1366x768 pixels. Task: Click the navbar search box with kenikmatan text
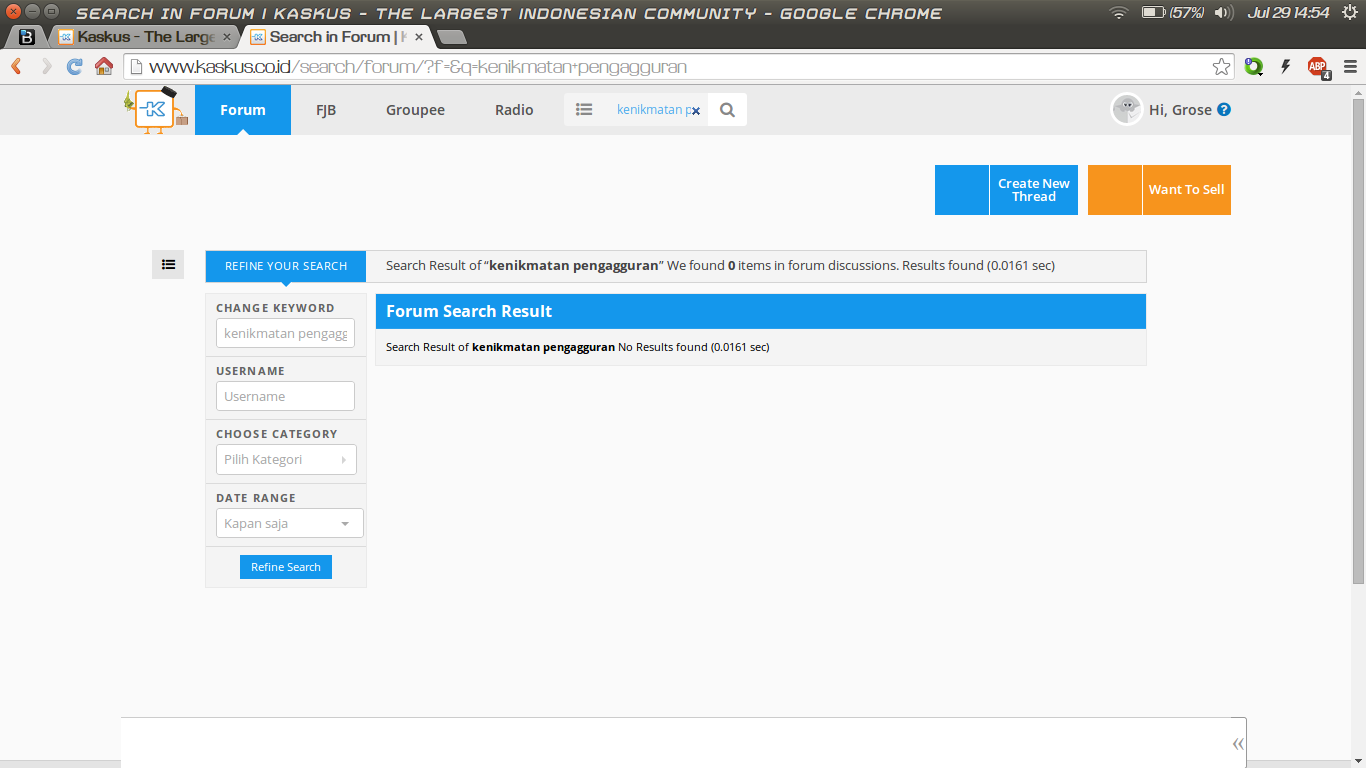coord(655,110)
